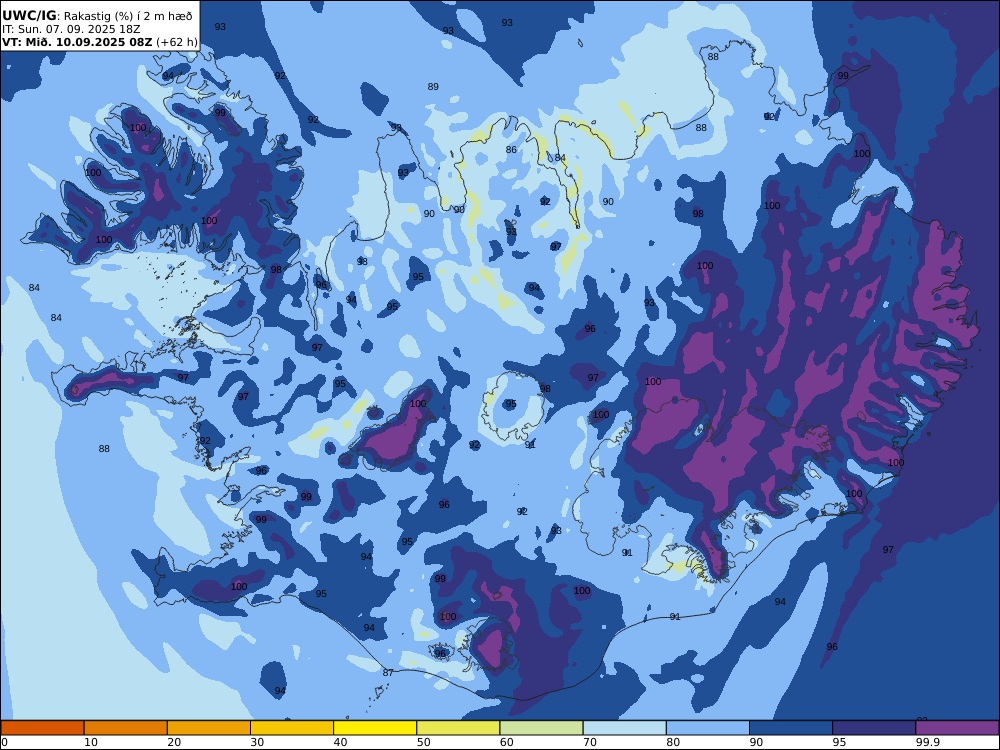
Task: Click the 'VT: Mið. 10.09.2025 08Z (+62 h)' line
Action: tap(99, 42)
